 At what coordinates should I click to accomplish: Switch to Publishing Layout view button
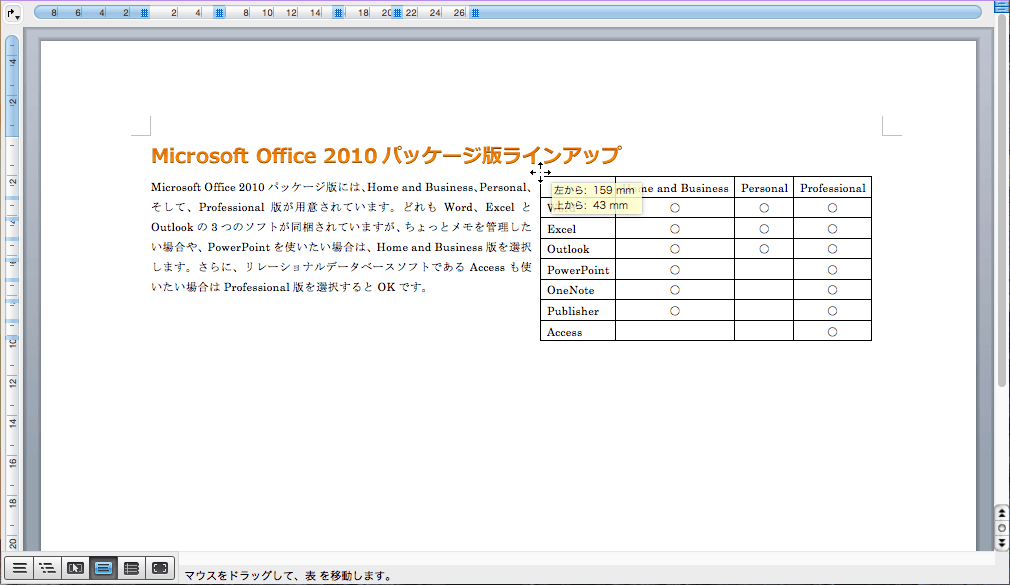(75, 568)
